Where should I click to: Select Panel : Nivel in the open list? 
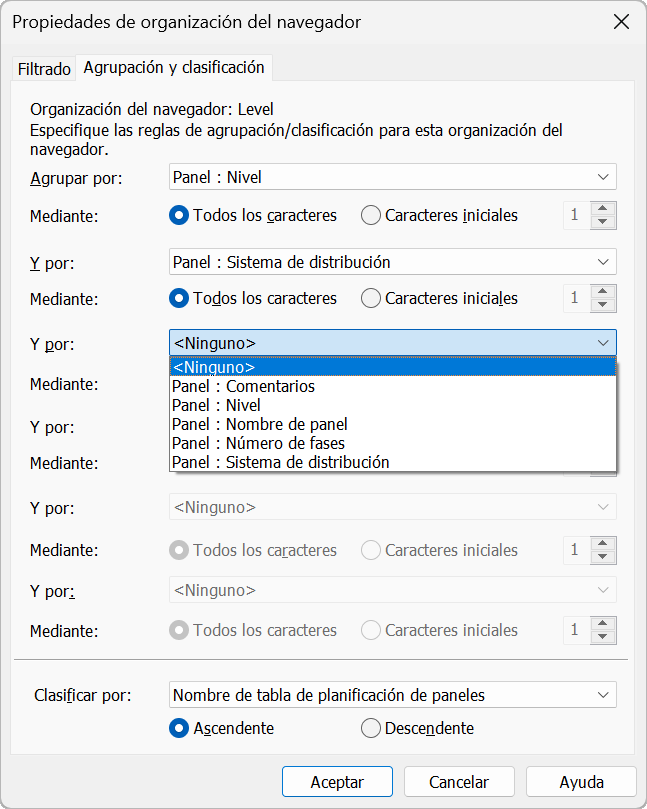216,405
